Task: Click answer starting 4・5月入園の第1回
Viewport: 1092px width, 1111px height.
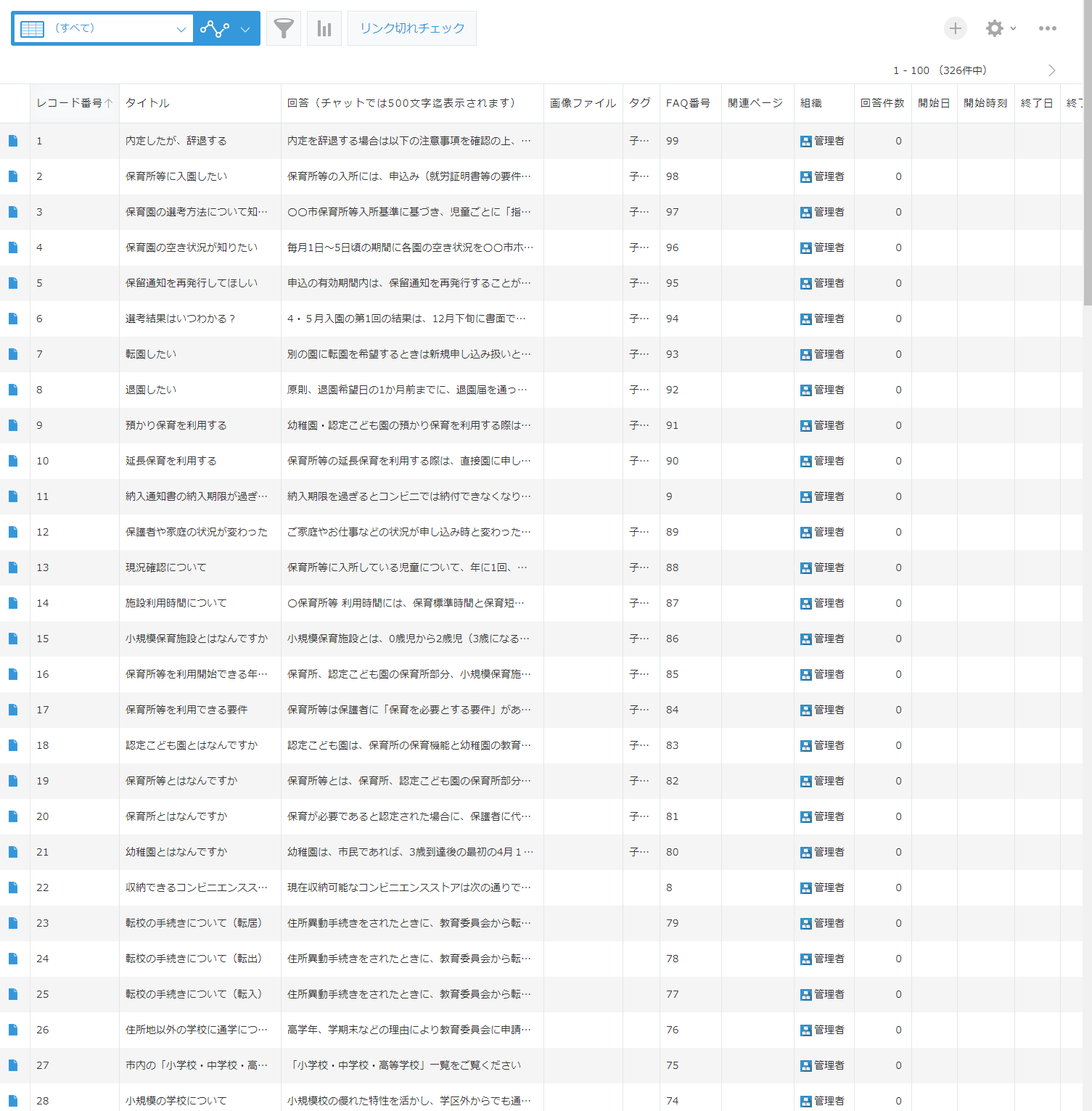Action: tap(407, 319)
